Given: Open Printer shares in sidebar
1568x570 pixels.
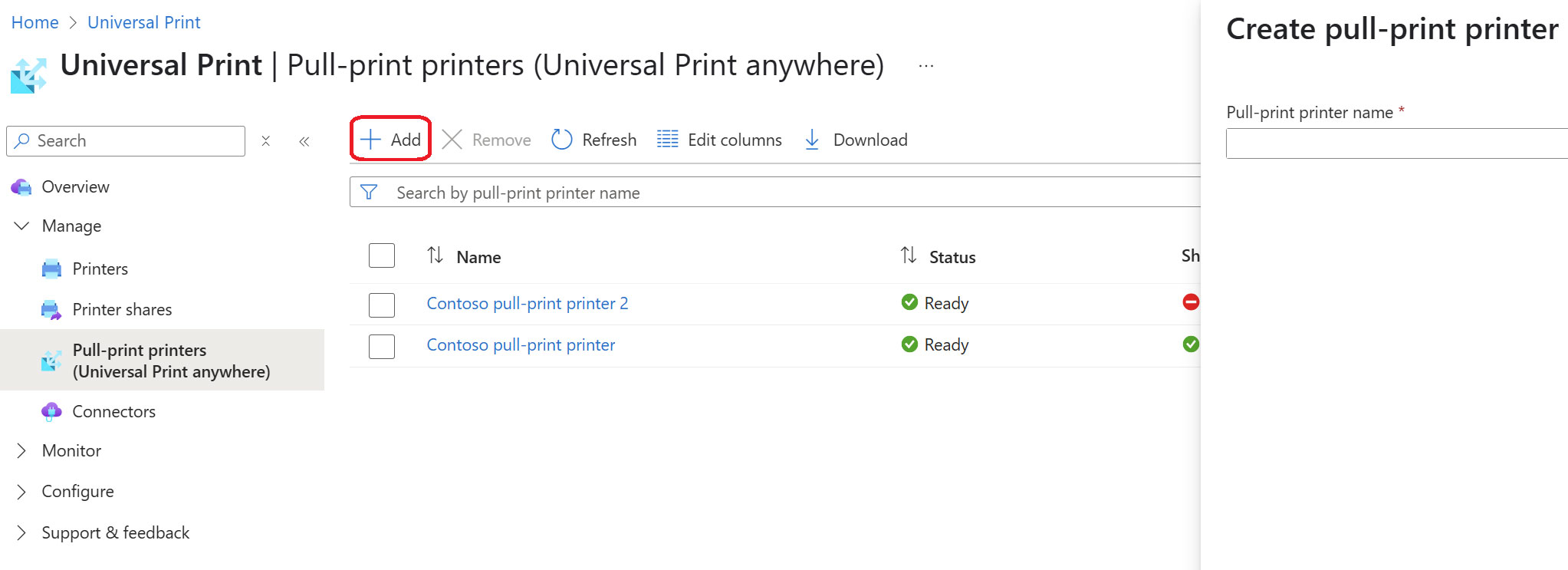Looking at the screenshot, I should coord(122,309).
